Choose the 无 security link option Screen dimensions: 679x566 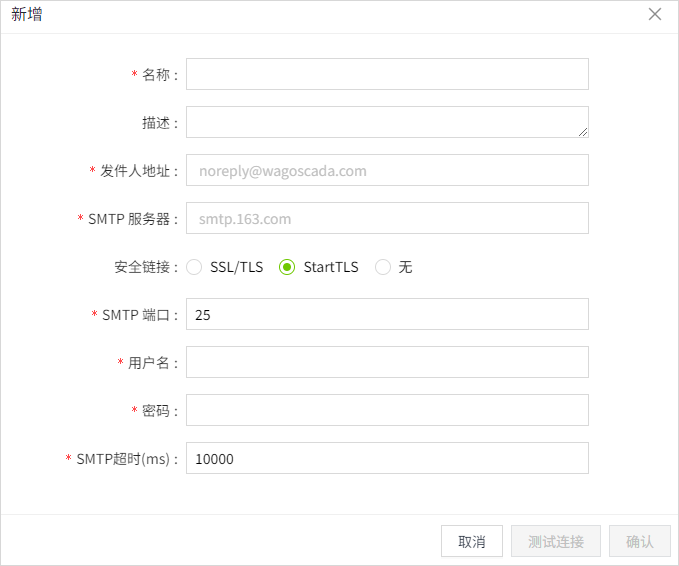click(x=383, y=267)
